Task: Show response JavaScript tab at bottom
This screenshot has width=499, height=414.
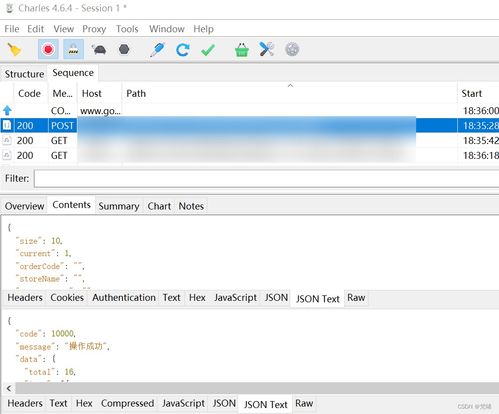Action: pos(183,403)
